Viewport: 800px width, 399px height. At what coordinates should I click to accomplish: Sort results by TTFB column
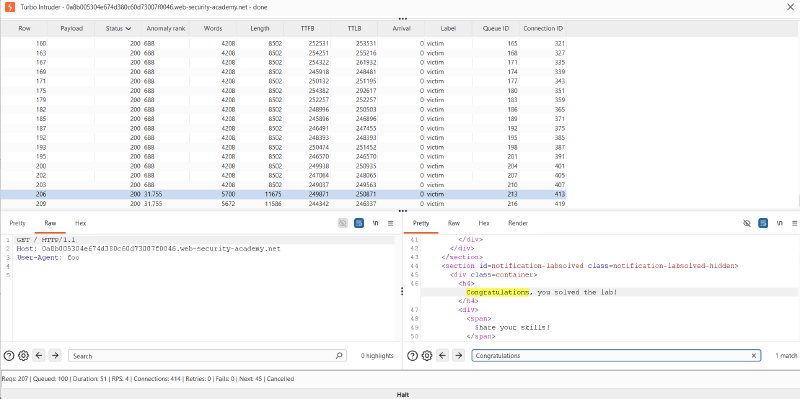point(307,29)
